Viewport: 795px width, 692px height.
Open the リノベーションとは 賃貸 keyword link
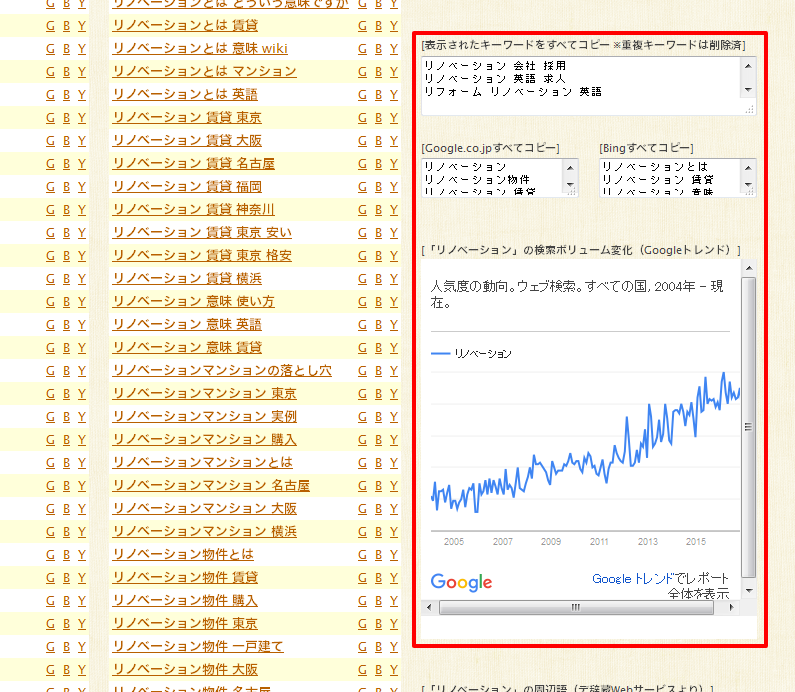(x=185, y=25)
